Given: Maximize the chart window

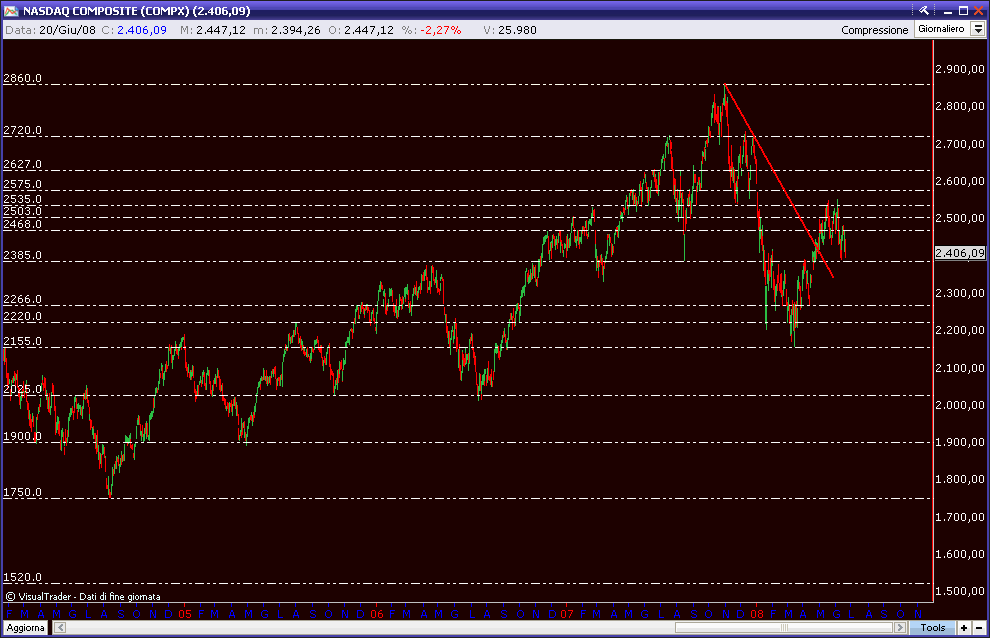Looking at the screenshot, I should pyautogui.click(x=961, y=10).
